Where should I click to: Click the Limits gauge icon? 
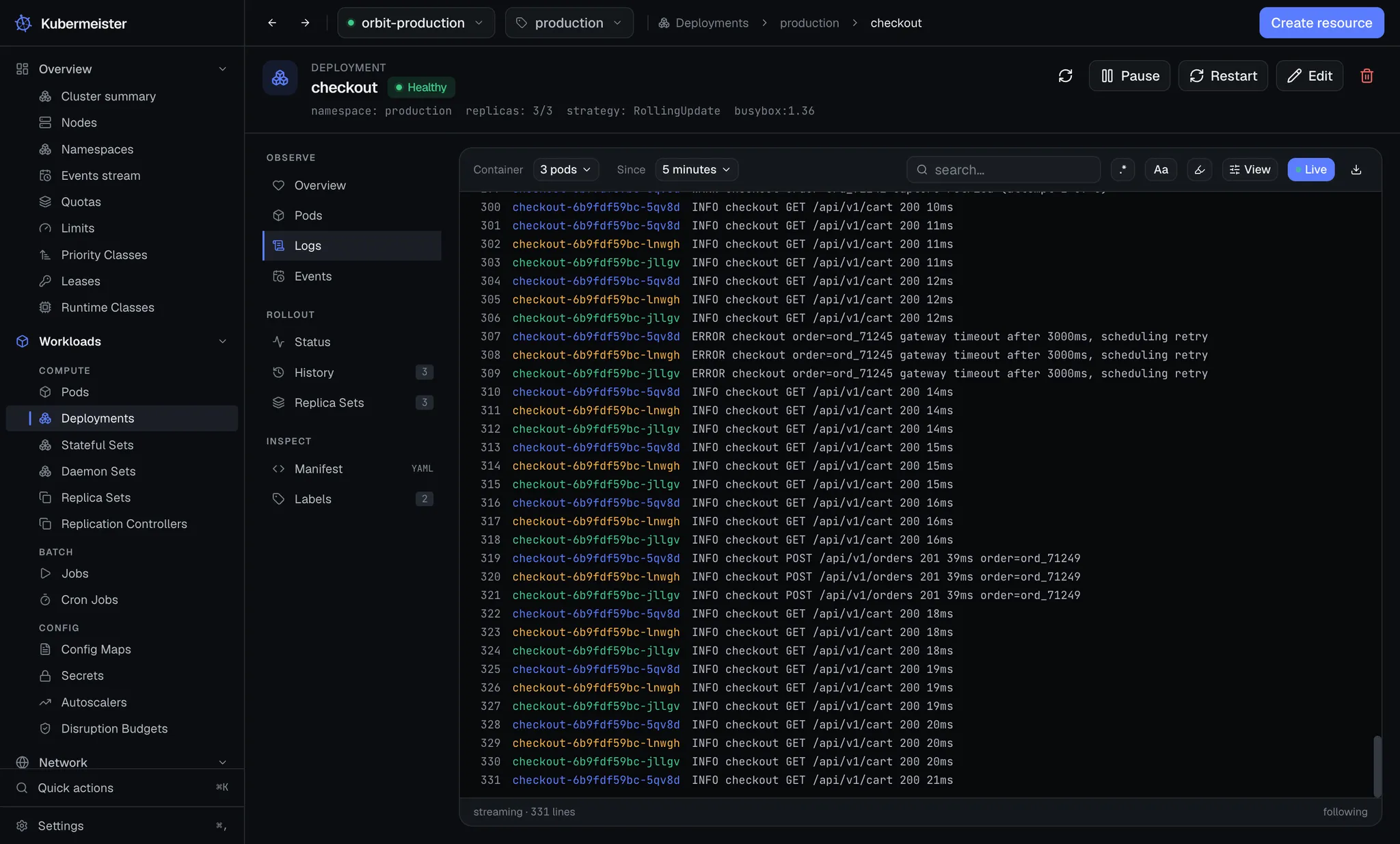coord(45,228)
